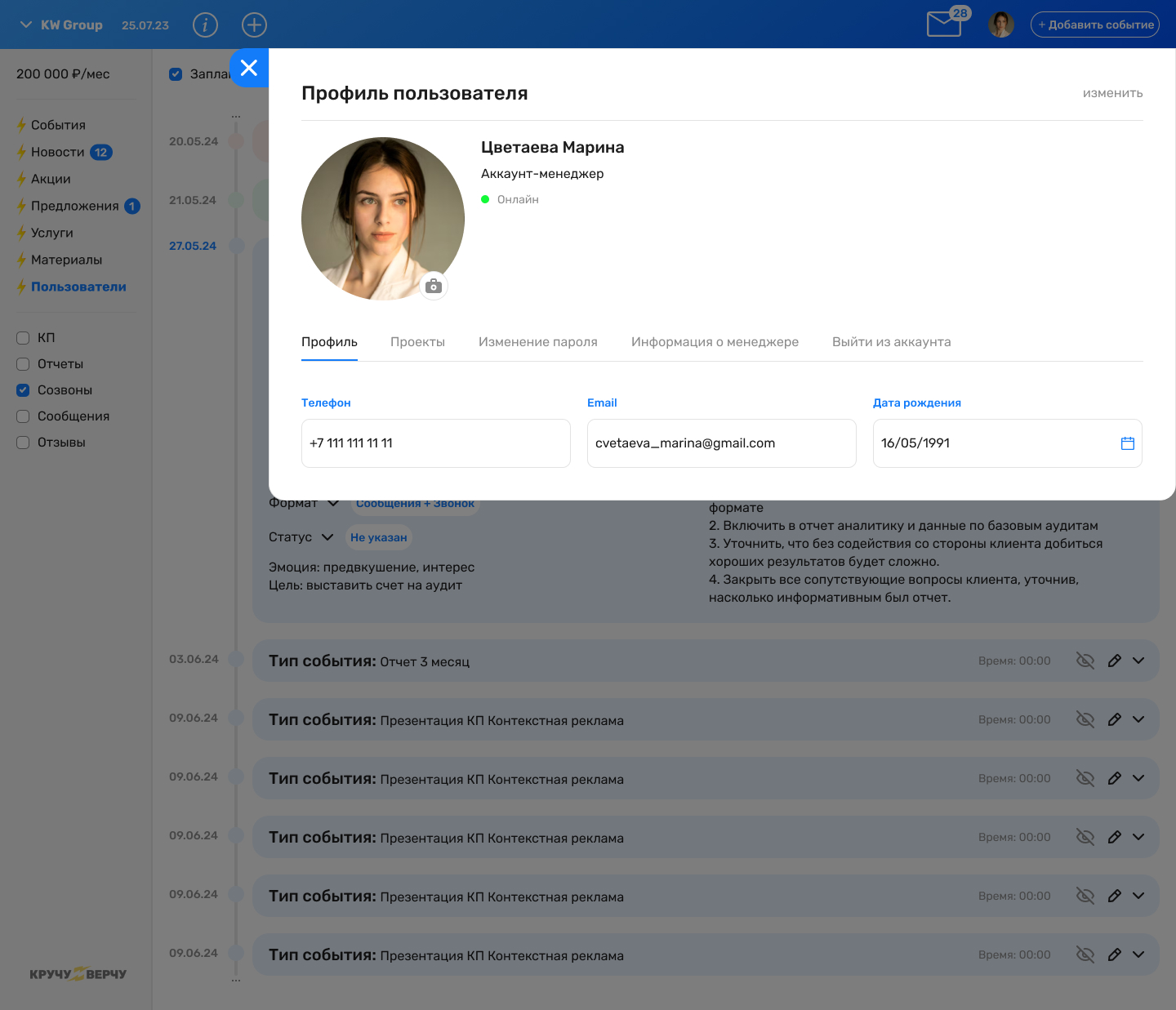Expand the KW Group dropdown chevron

(25, 25)
